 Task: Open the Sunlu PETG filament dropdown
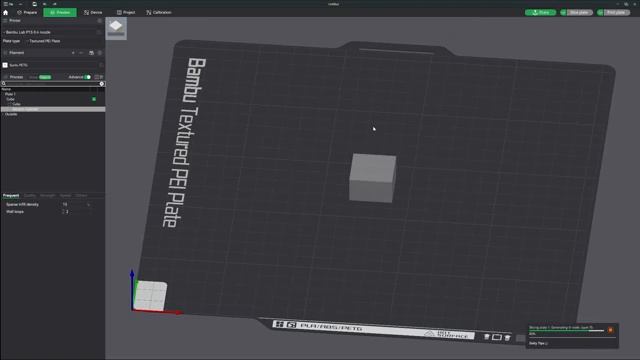pos(53,65)
